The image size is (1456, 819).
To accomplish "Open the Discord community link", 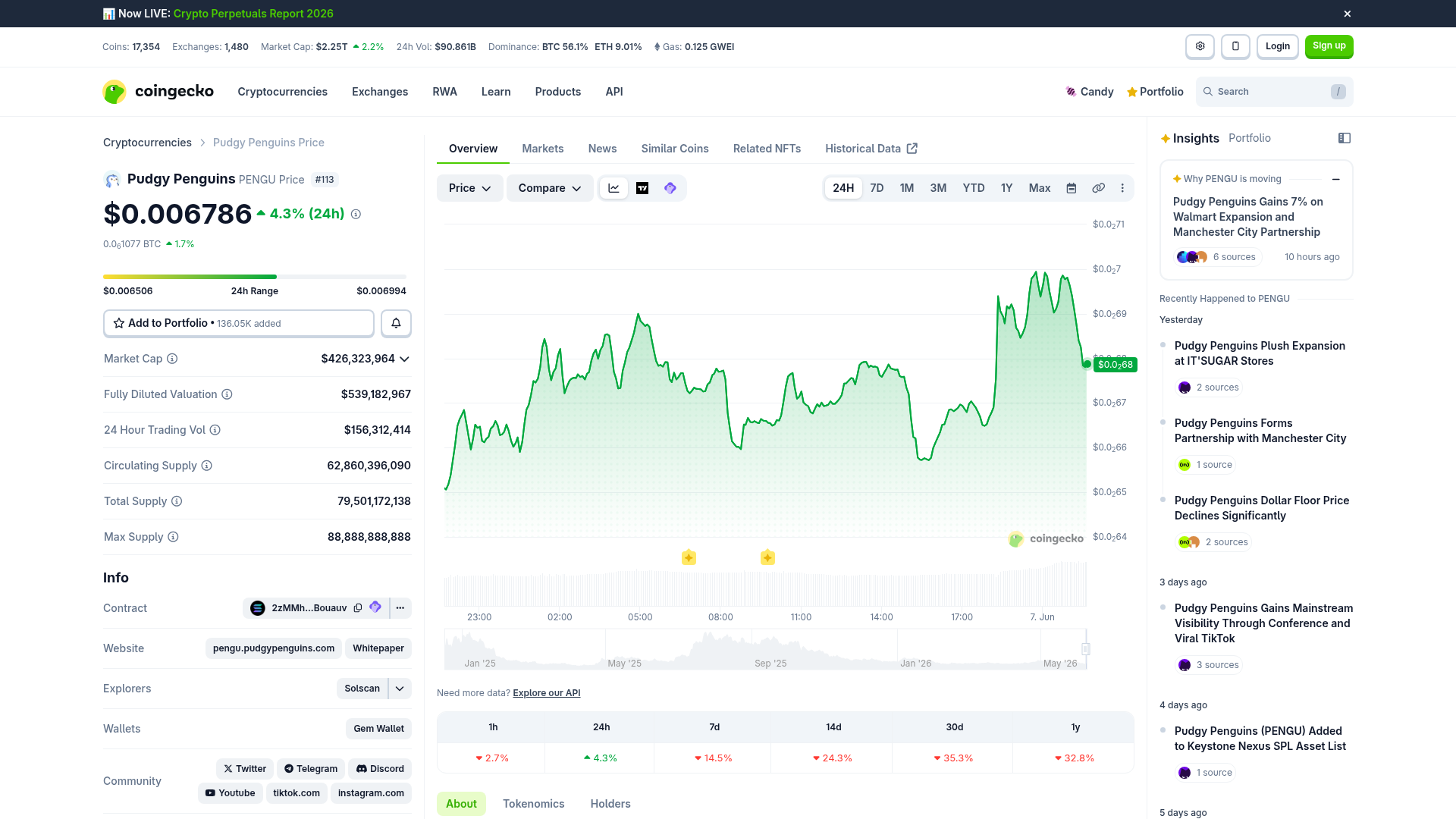I will 380,769.
